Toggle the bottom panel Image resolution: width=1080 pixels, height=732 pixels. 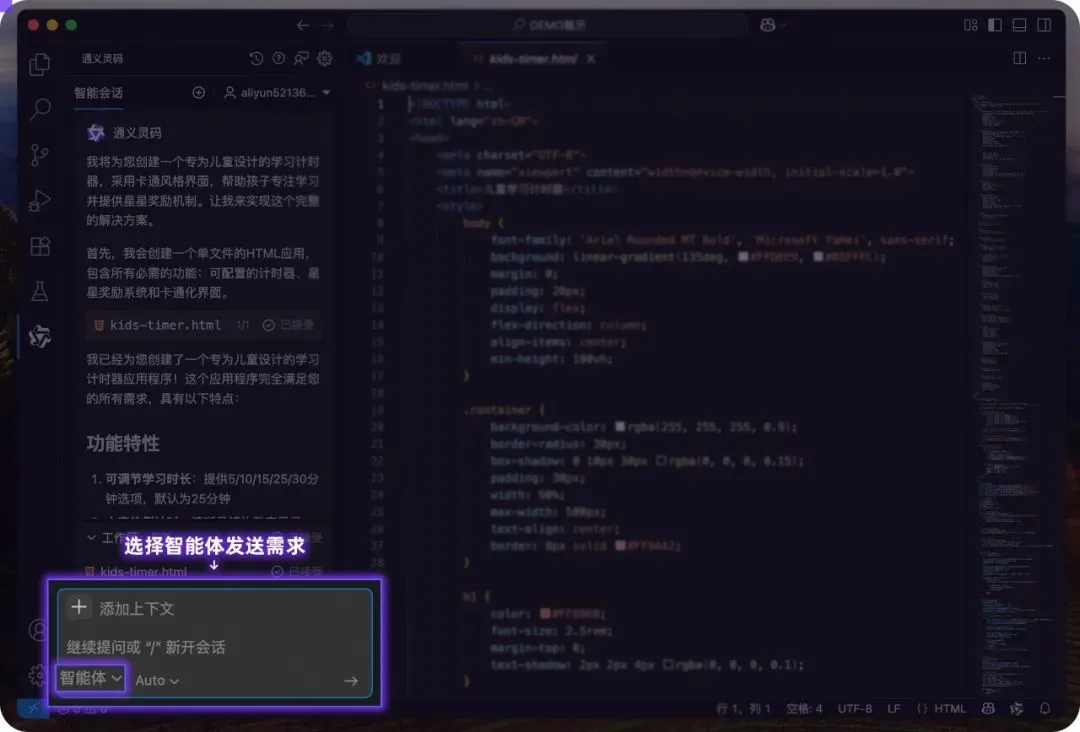click(x=1020, y=25)
